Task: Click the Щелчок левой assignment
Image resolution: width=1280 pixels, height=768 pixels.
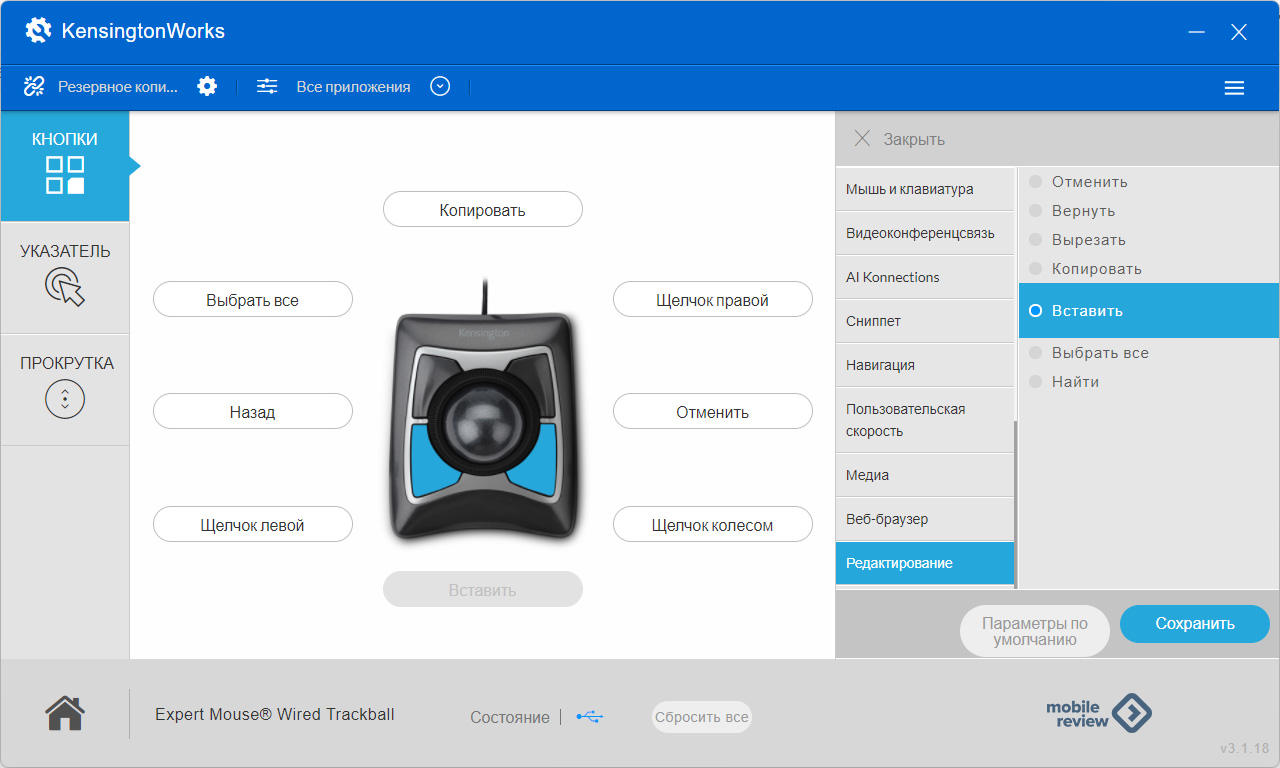Action: pyautogui.click(x=253, y=525)
